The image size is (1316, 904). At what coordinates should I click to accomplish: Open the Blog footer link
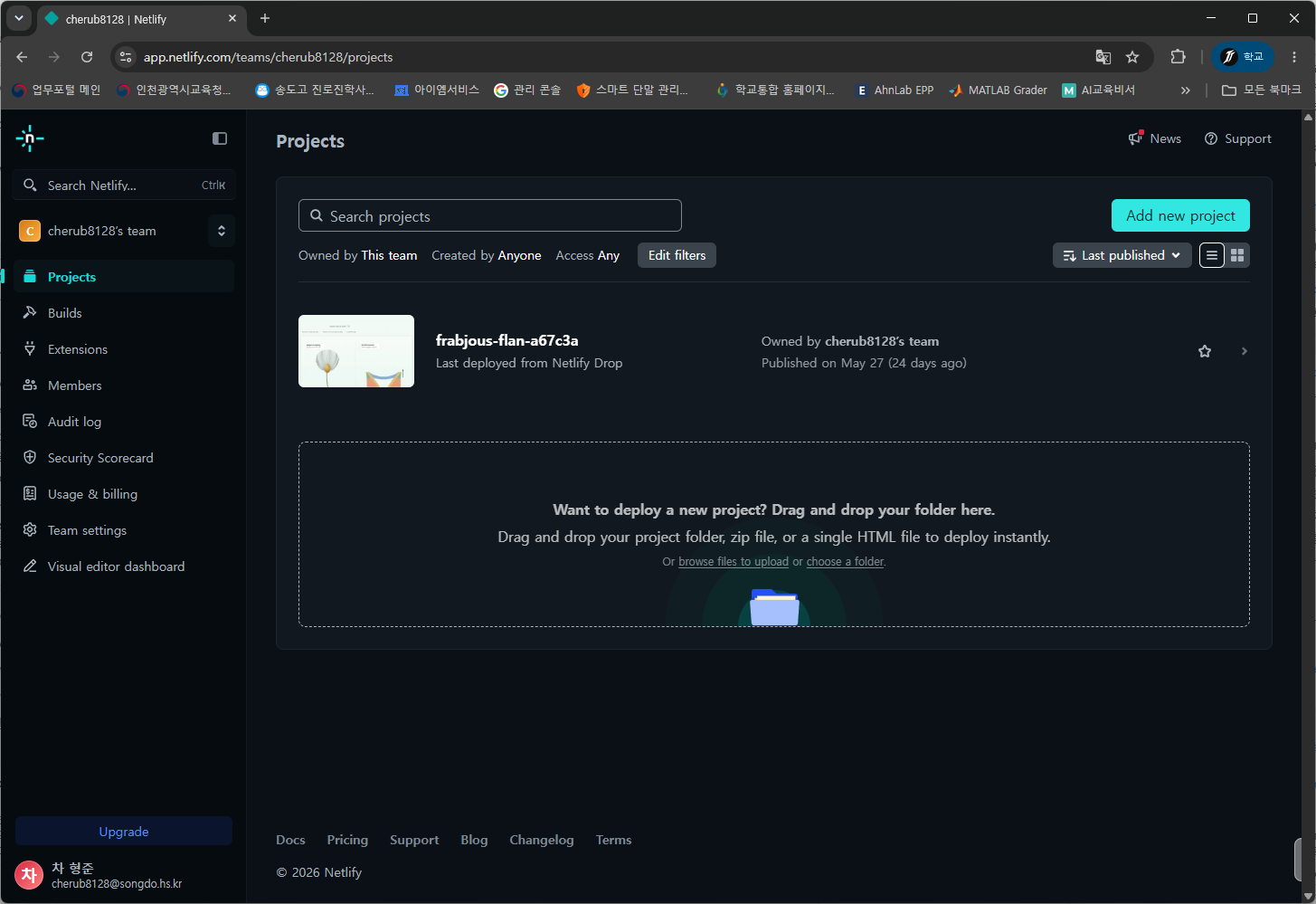tap(474, 840)
